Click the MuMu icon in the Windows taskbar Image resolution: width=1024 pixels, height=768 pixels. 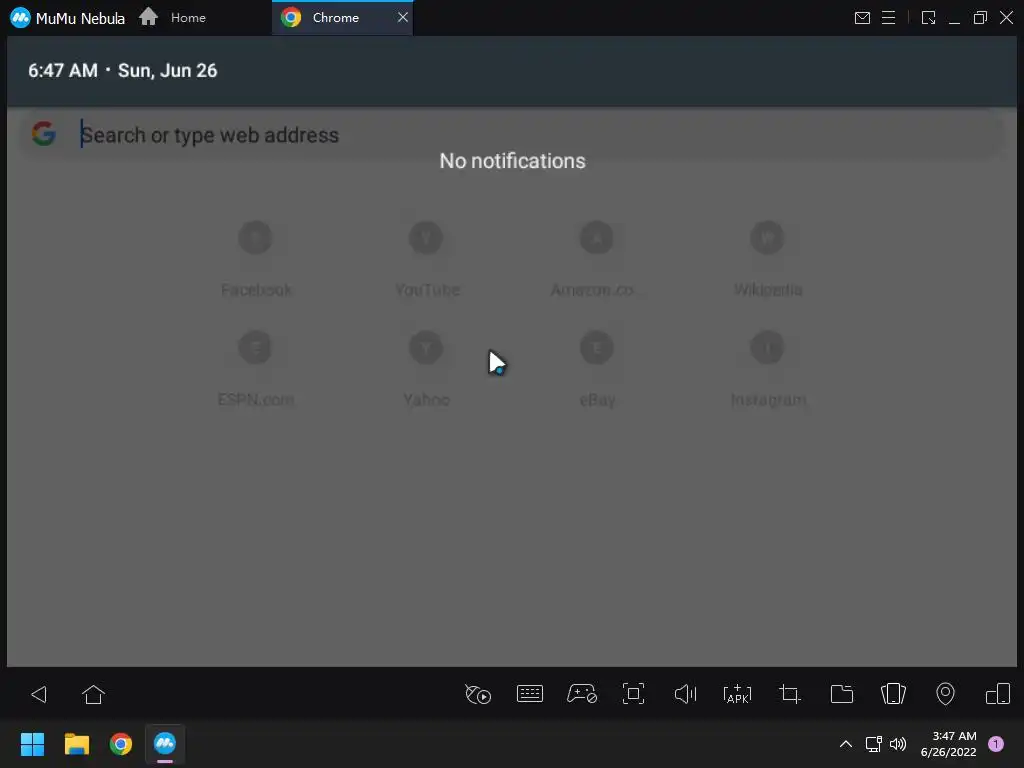coord(165,743)
